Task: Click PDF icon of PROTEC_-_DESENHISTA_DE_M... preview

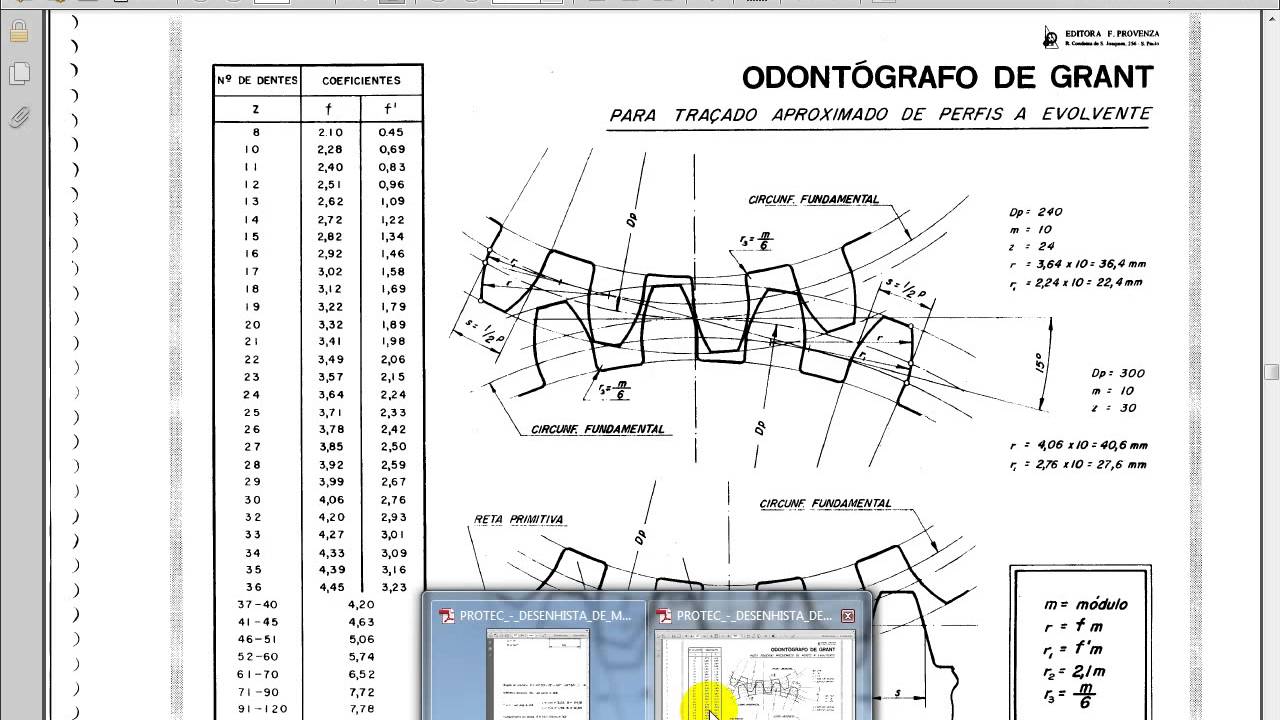Action: (x=448, y=616)
